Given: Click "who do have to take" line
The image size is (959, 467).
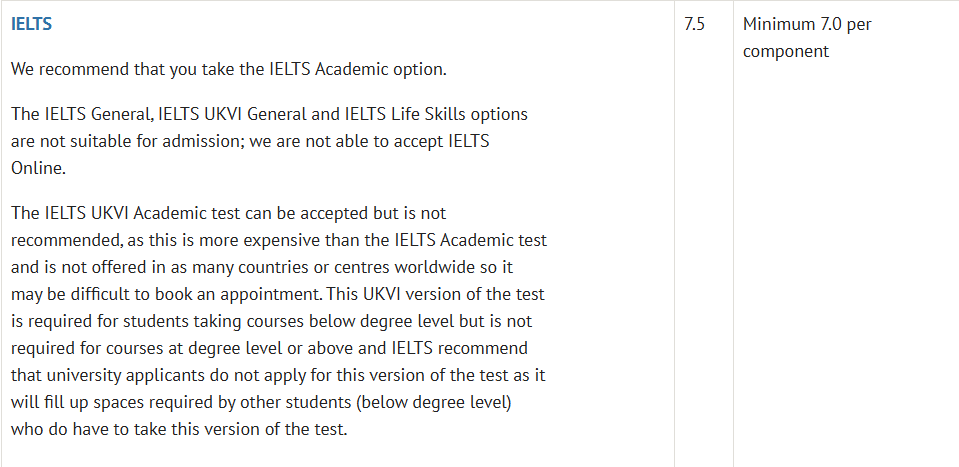Looking at the screenshot, I should 85,429.
